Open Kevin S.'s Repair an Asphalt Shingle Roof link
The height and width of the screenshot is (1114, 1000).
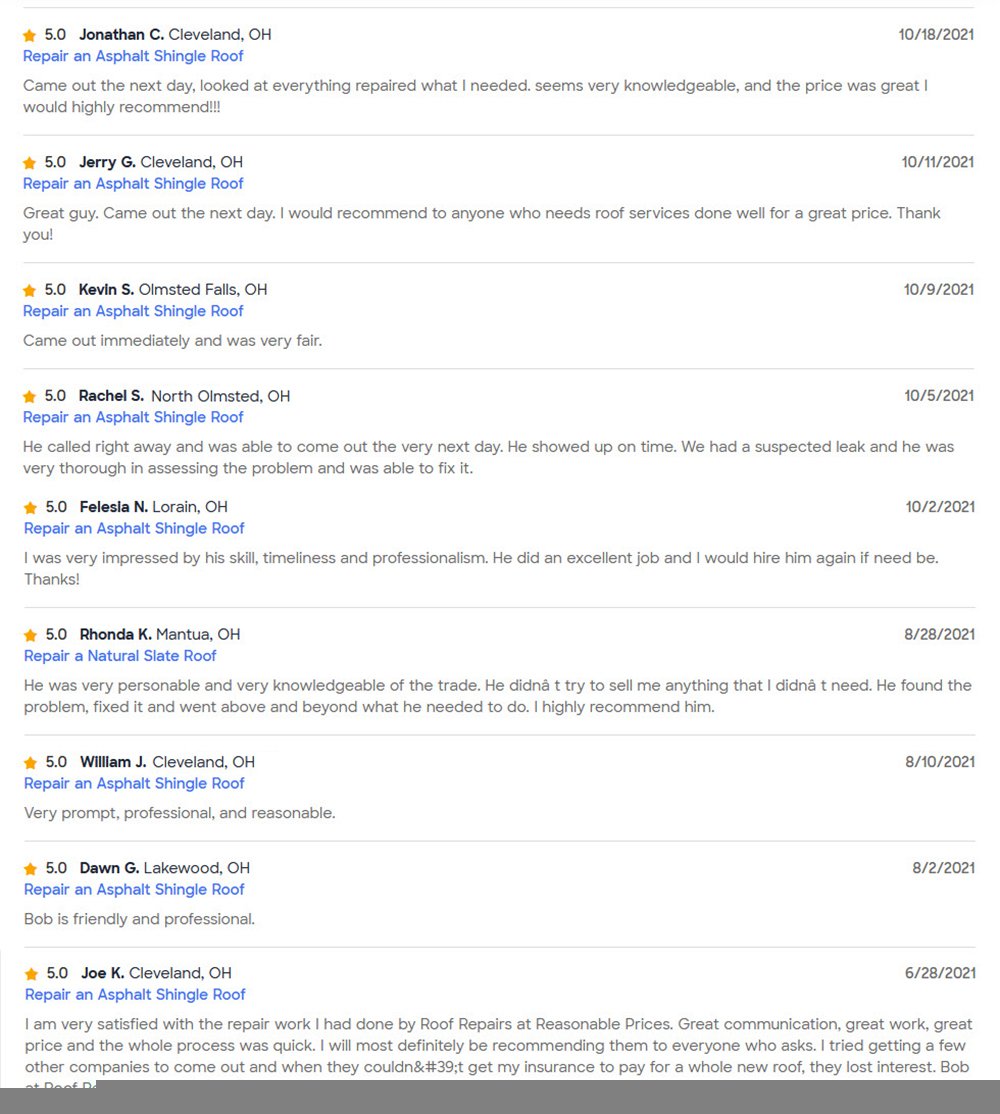133,311
